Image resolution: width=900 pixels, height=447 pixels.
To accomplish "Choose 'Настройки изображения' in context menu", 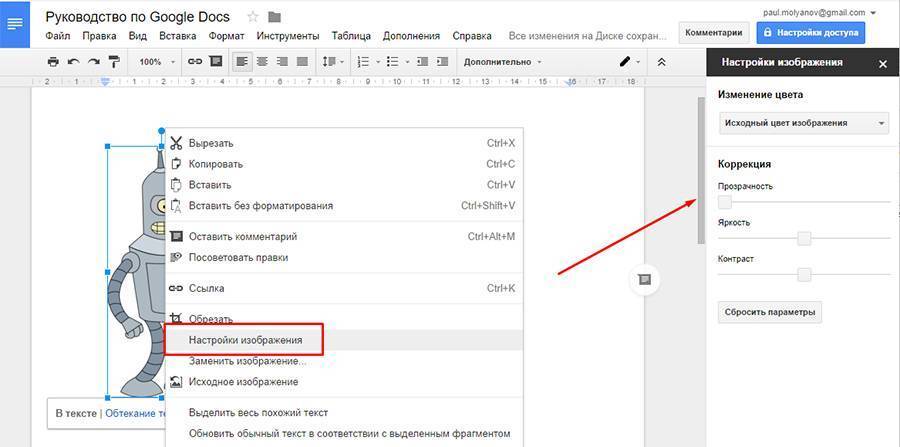I will 245,340.
